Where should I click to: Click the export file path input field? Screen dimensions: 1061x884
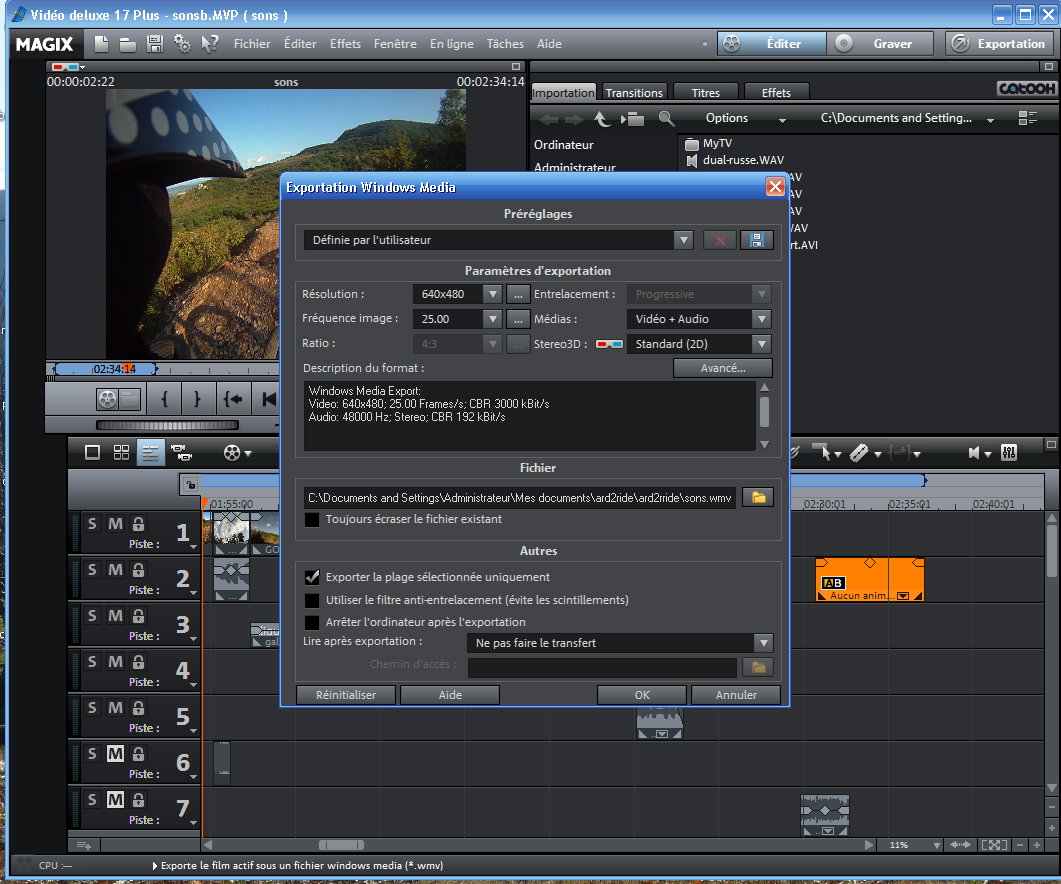520,498
